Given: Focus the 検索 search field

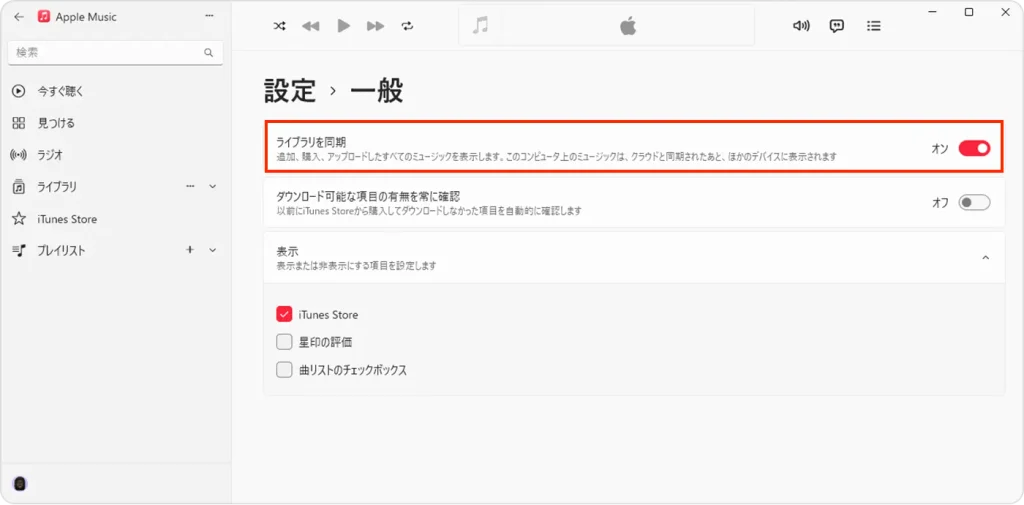Looking at the screenshot, I should click(x=116, y=53).
